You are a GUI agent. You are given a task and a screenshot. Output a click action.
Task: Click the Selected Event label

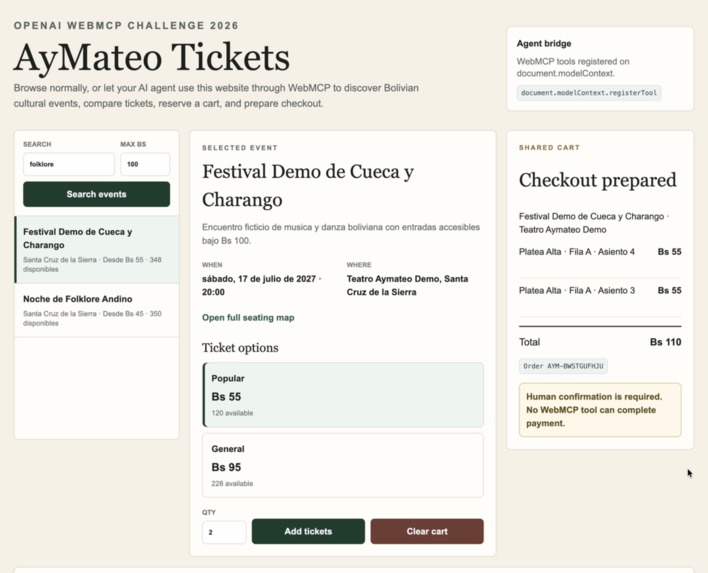coord(240,148)
